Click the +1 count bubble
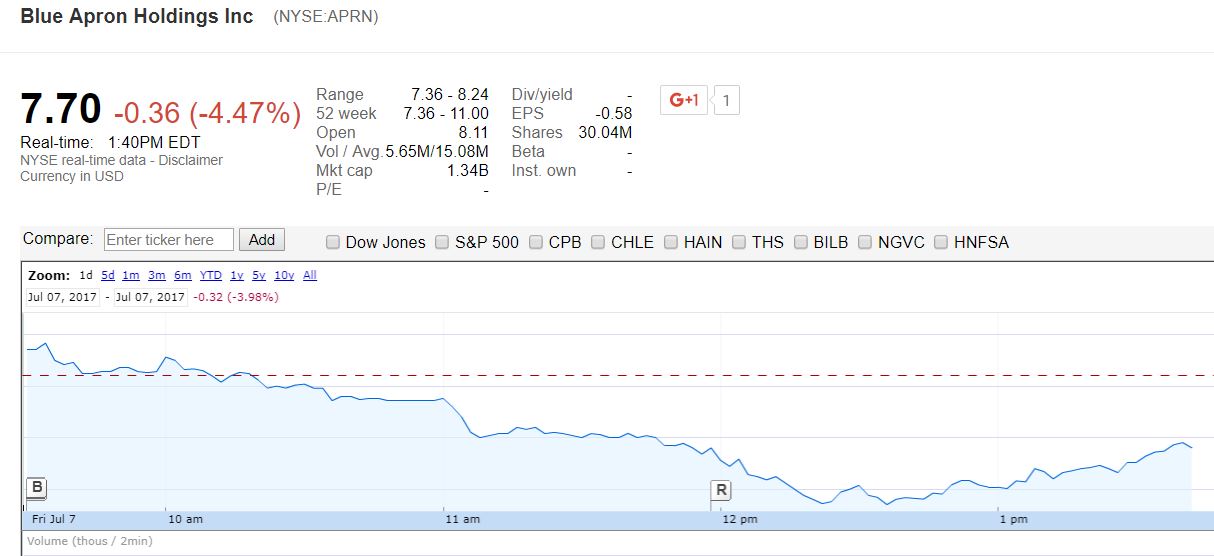This screenshot has height=556, width=1214. click(x=727, y=100)
